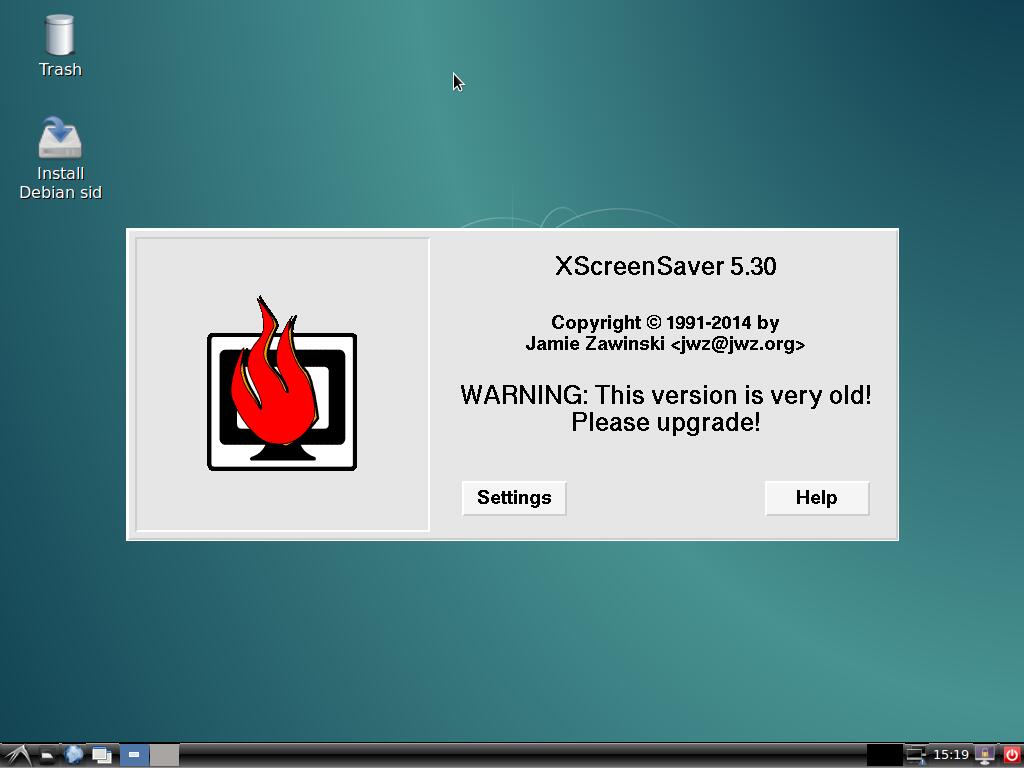Click the WARNING: This version is very old! text
The height and width of the screenshot is (768, 1024).
pos(665,395)
